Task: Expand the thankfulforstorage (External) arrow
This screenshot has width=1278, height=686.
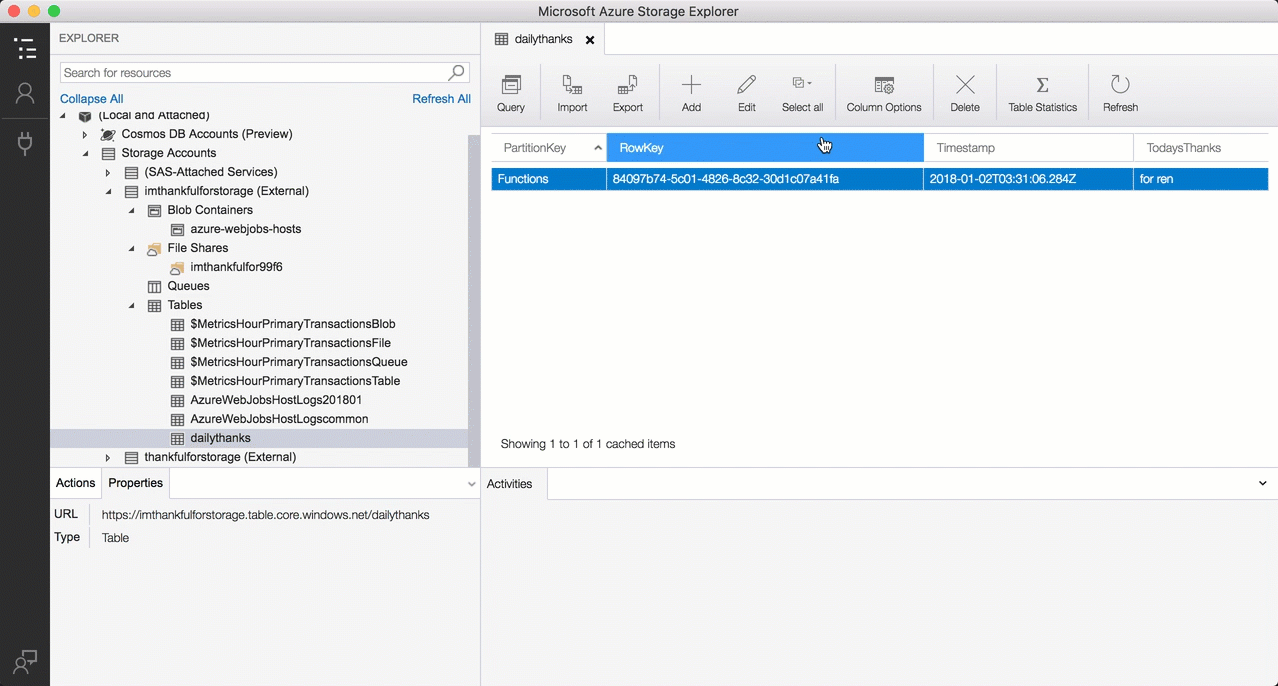Action: [x=108, y=457]
